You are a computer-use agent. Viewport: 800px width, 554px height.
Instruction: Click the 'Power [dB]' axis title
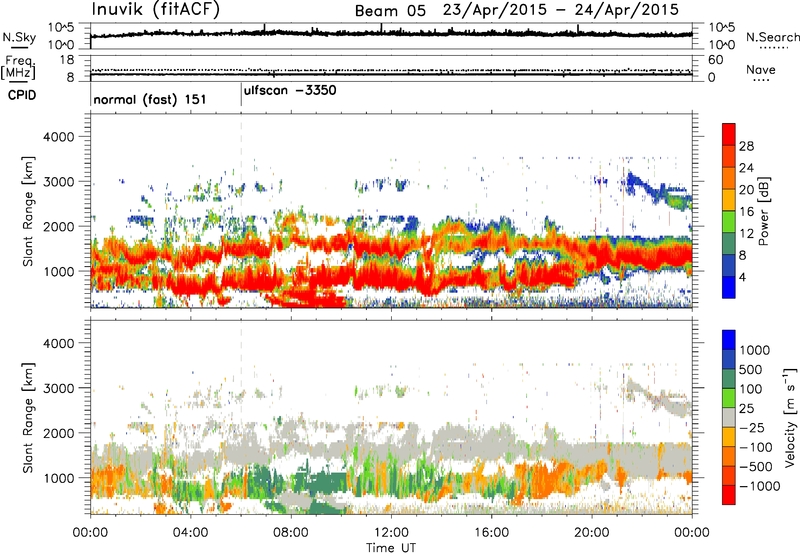(764, 211)
